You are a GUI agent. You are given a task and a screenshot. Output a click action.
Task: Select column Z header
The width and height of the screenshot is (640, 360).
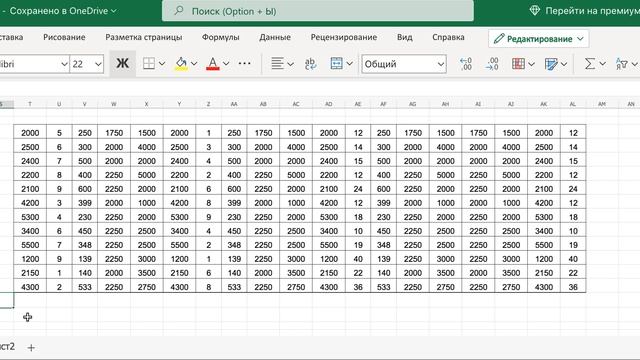click(209, 104)
